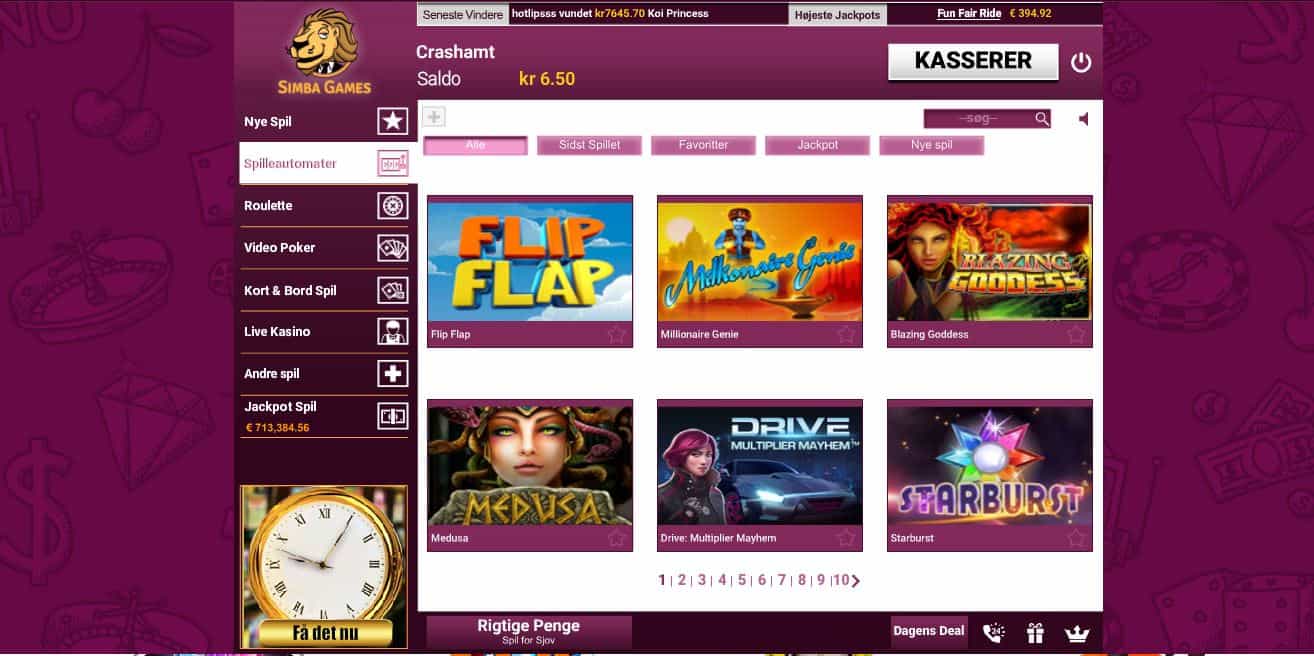Viewport: 1314px width, 656px height.
Task: Open the crown VIP icon
Action: (1076, 632)
